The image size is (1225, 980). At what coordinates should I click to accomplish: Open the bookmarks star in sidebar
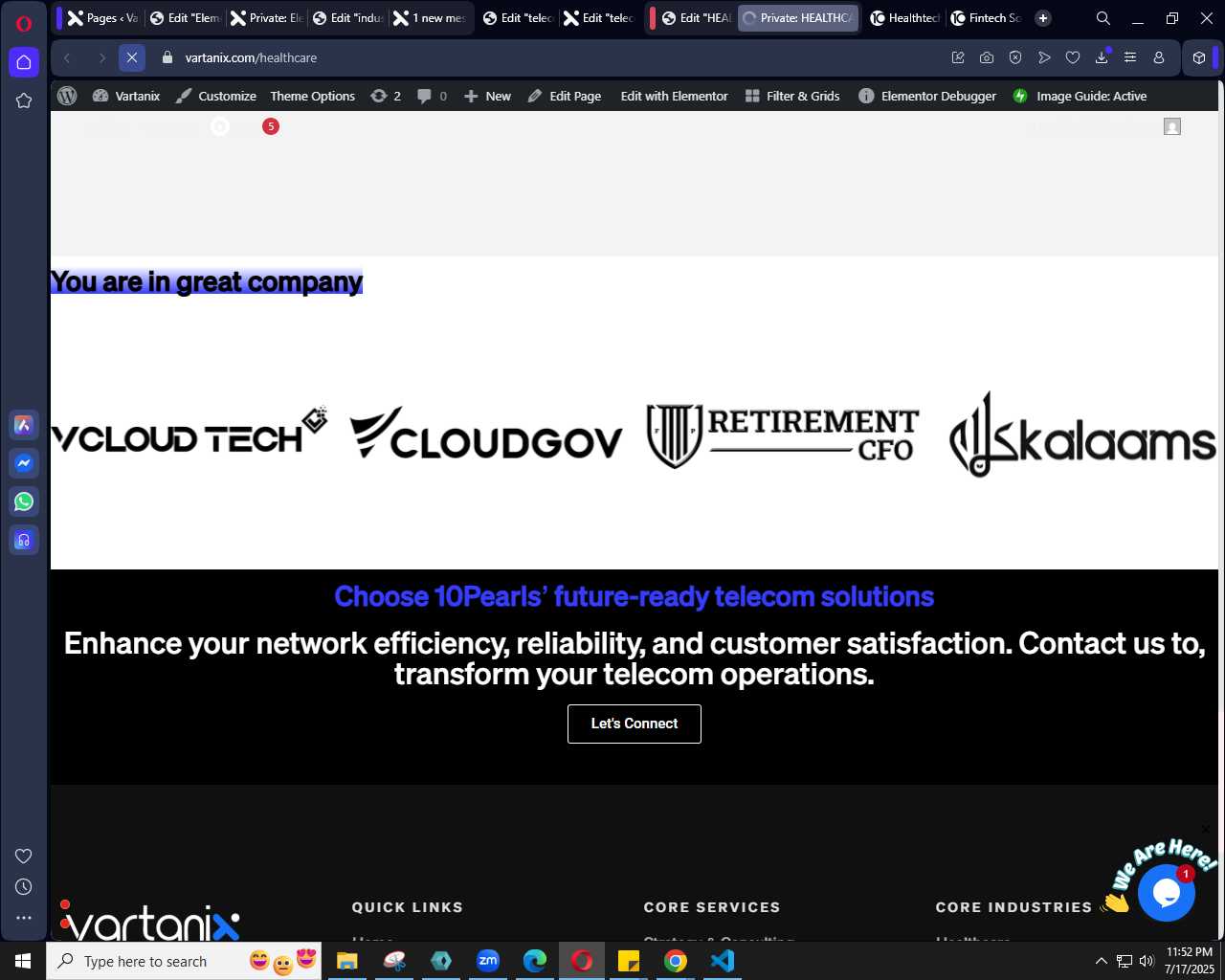click(x=24, y=100)
